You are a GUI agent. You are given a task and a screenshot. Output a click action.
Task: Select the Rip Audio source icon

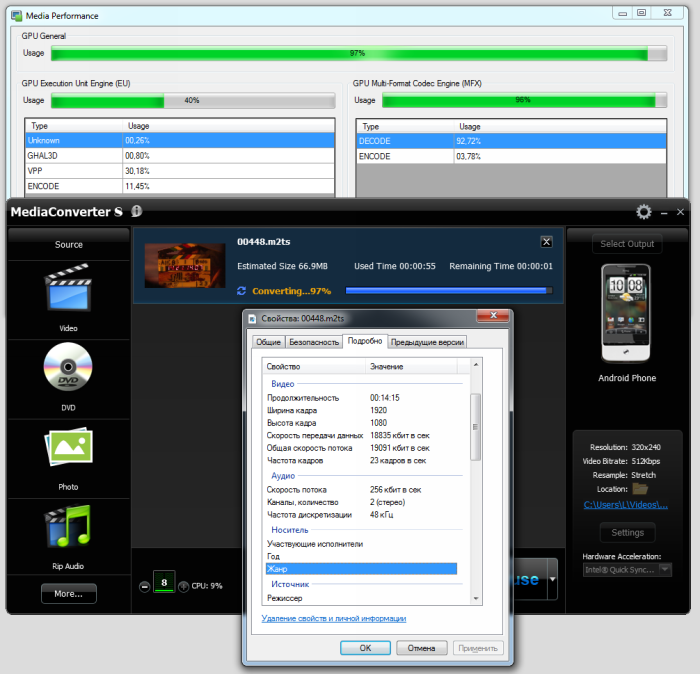click(68, 529)
